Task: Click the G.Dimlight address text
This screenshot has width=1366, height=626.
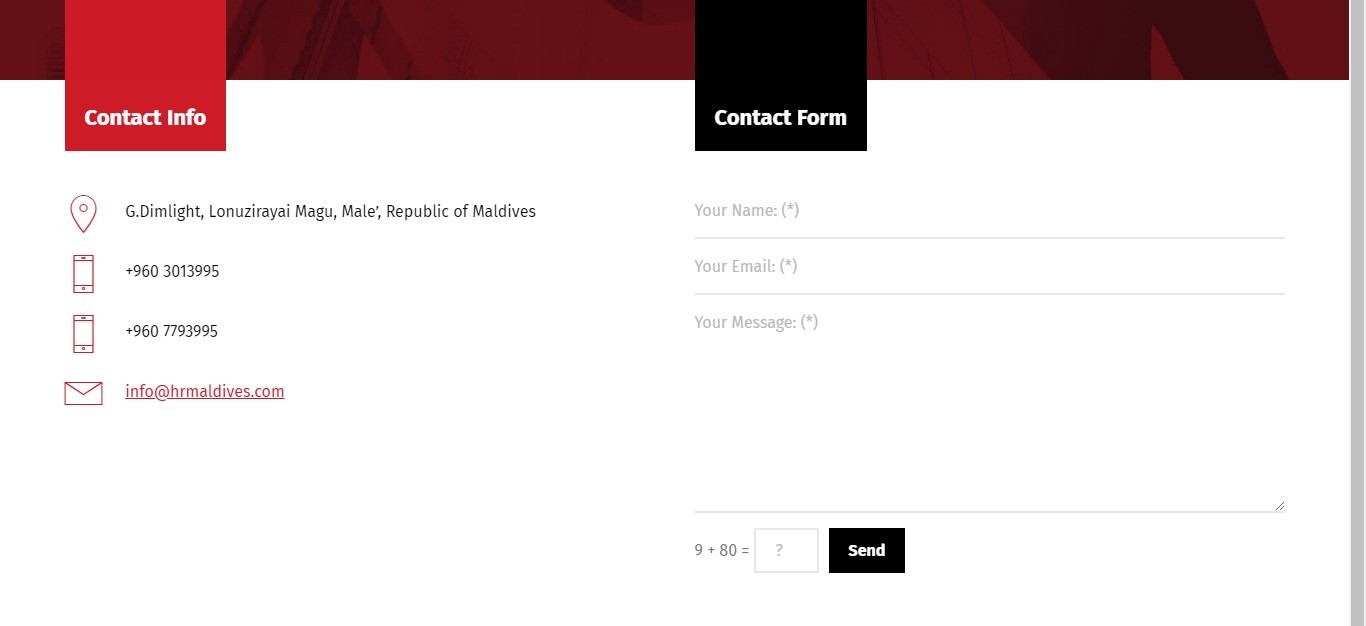Action: (x=330, y=211)
